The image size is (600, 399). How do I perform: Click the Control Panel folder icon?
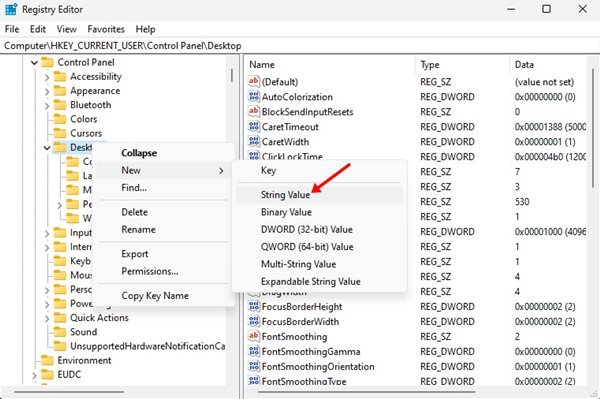coord(47,62)
